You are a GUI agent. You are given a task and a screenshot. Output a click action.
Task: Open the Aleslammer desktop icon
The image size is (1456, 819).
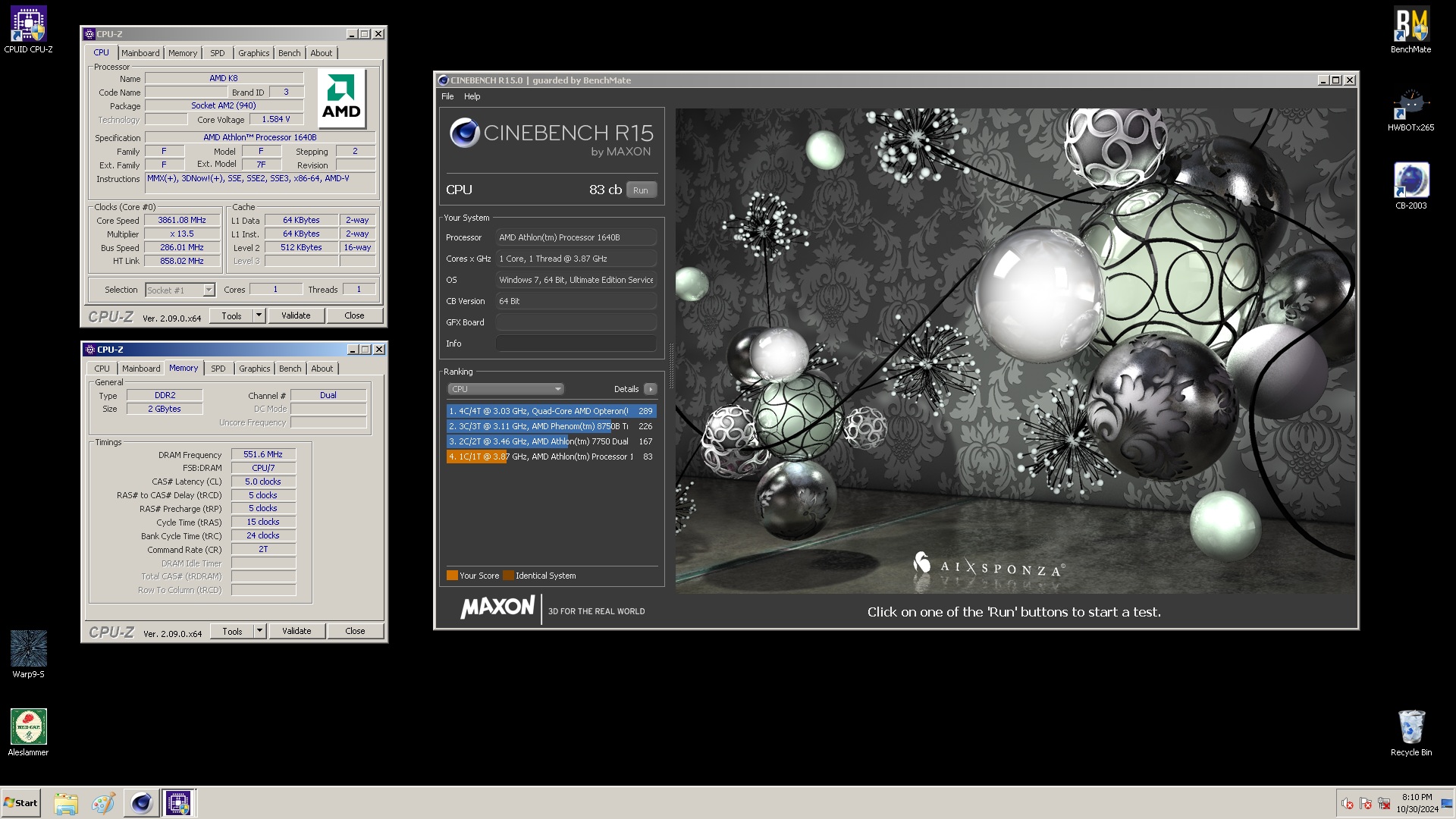click(x=28, y=732)
